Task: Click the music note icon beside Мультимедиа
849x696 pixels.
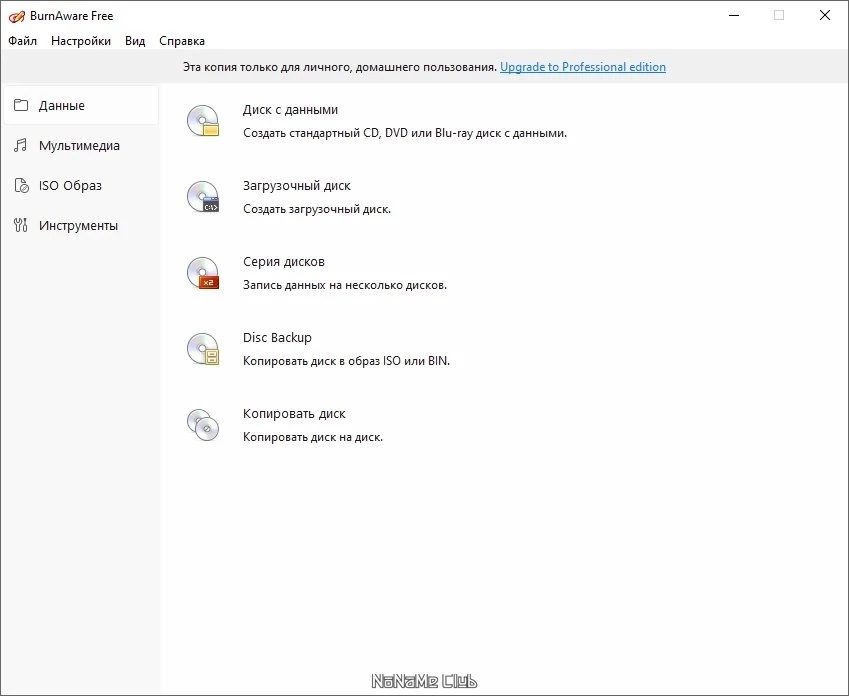Action: [21, 145]
